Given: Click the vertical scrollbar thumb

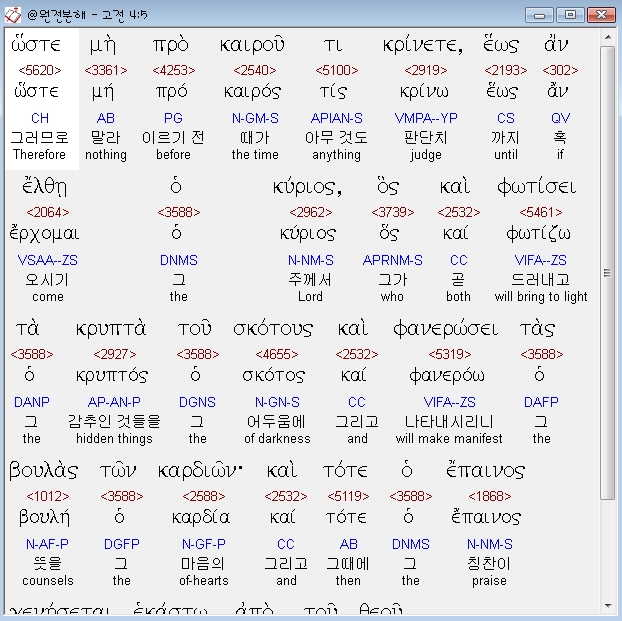Looking at the screenshot, I should (x=607, y=273).
